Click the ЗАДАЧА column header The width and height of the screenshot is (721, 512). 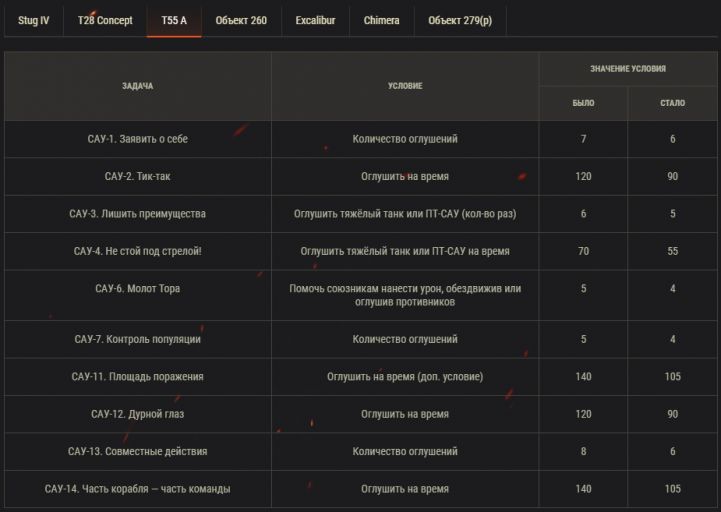[138, 86]
